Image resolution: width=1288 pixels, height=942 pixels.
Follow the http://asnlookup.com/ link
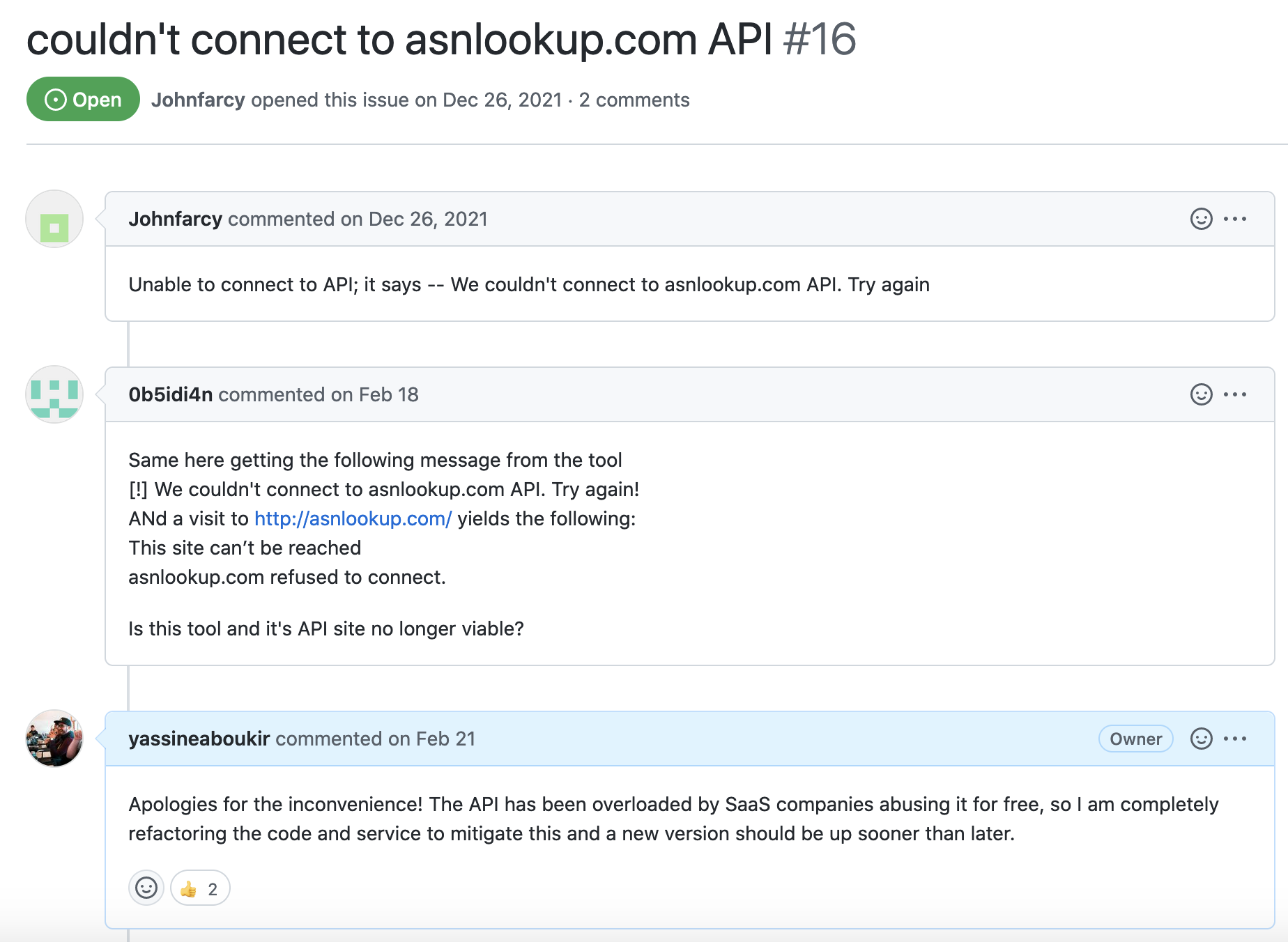coord(353,518)
